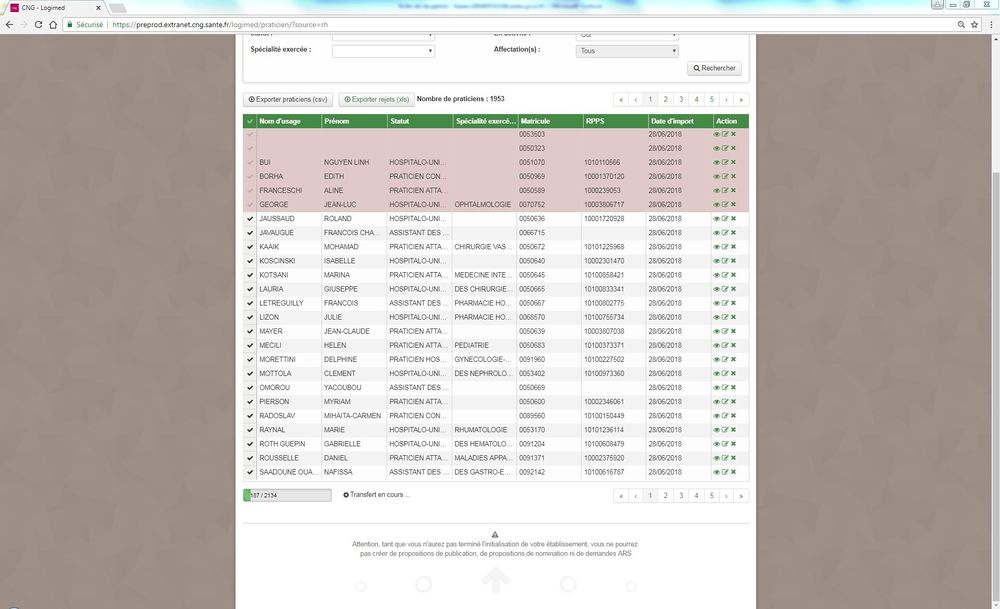
Task: Toggle select-all checkbox in table header
Action: 250,121
